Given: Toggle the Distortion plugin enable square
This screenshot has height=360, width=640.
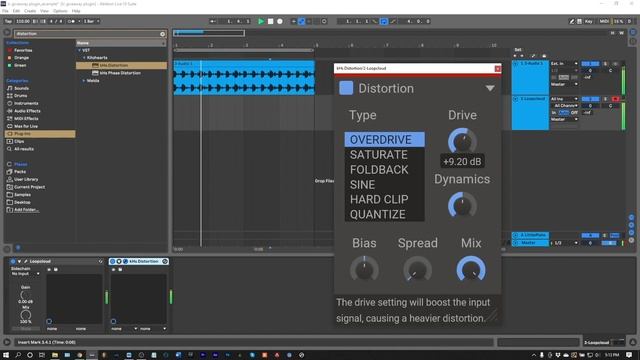Looking at the screenshot, I should coord(346,88).
